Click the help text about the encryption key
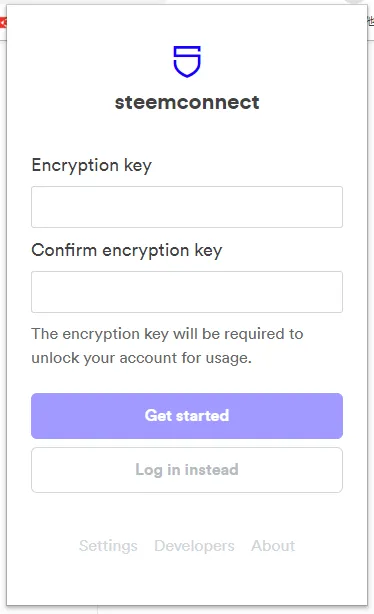Viewport: 374px width, 614px height. [167, 346]
